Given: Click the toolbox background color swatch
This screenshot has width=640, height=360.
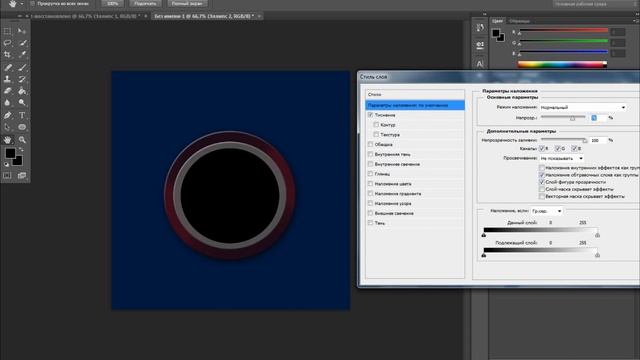Looking at the screenshot, I should pos(18,162).
